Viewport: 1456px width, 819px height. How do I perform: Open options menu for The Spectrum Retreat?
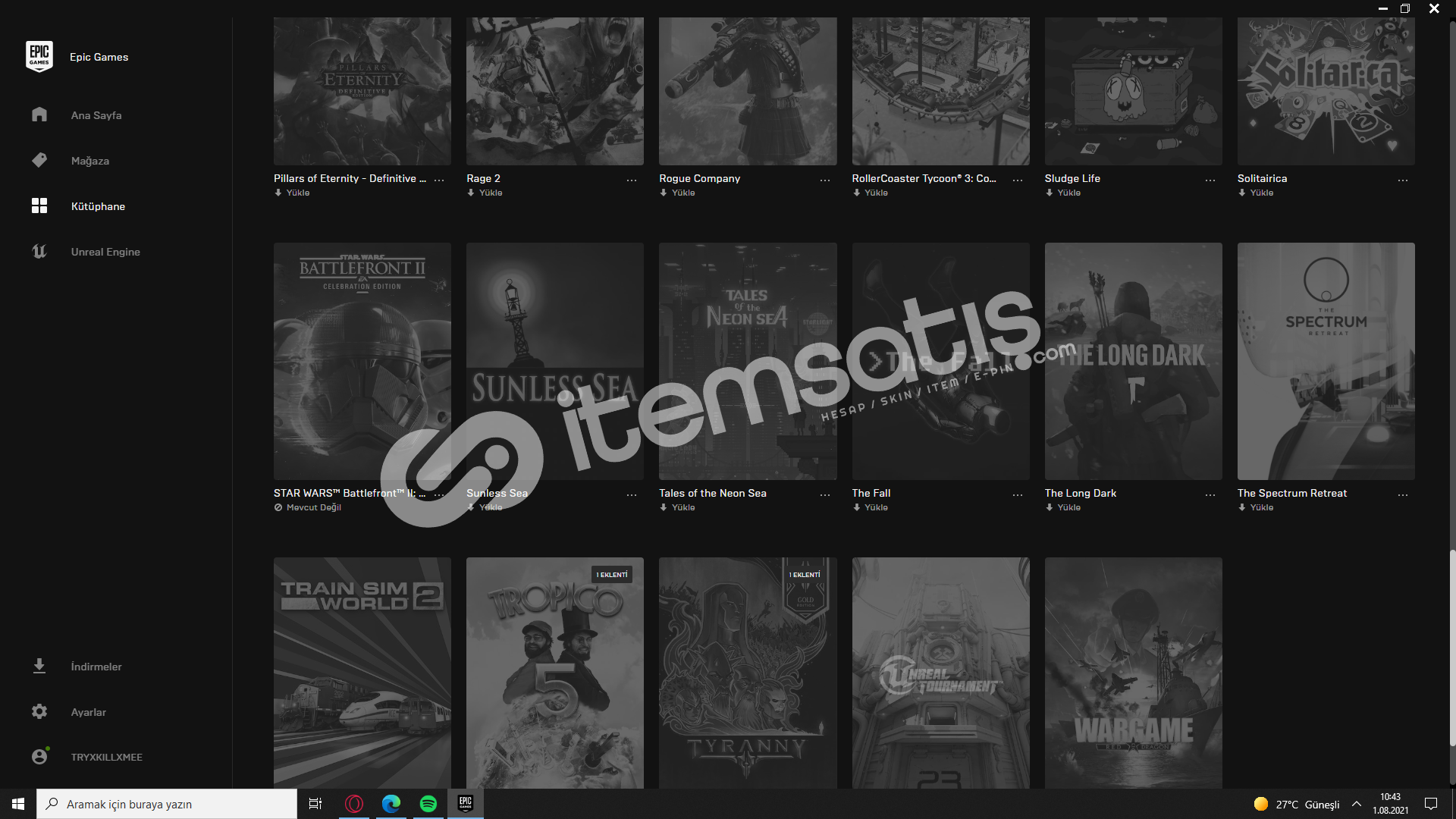point(1403,494)
